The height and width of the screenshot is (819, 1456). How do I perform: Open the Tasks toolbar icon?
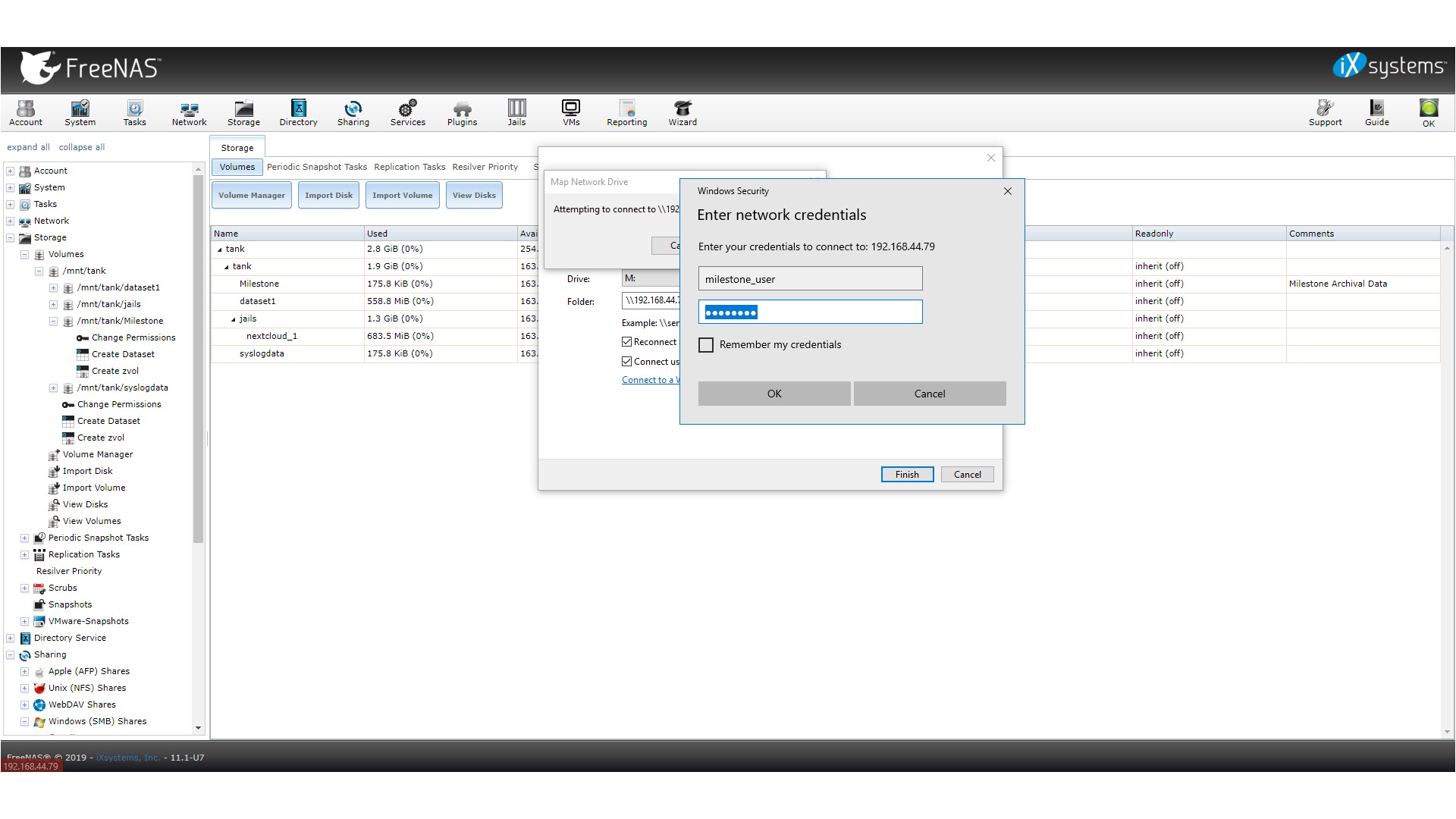pos(134,112)
